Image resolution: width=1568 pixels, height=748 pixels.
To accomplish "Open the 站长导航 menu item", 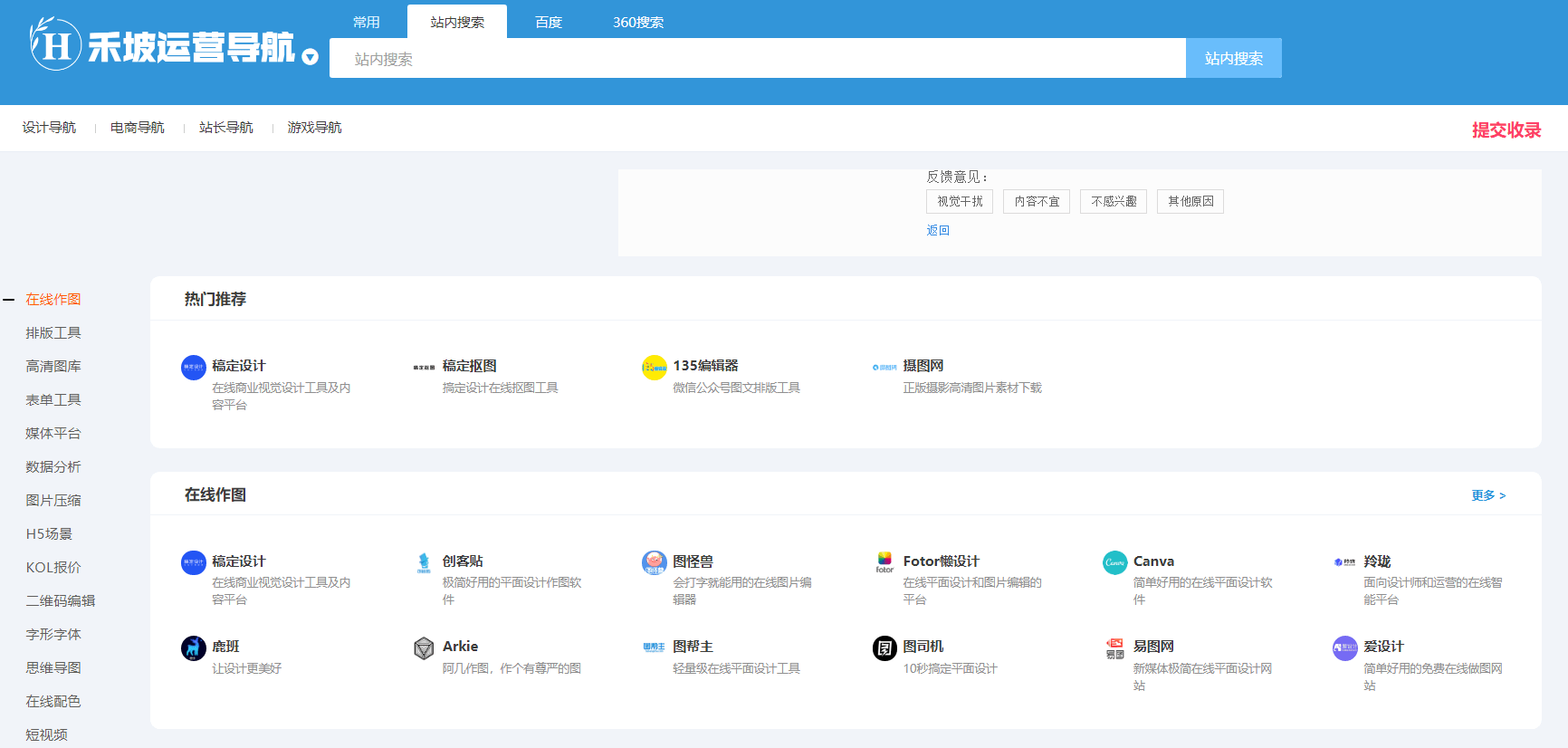I will tap(226, 128).
